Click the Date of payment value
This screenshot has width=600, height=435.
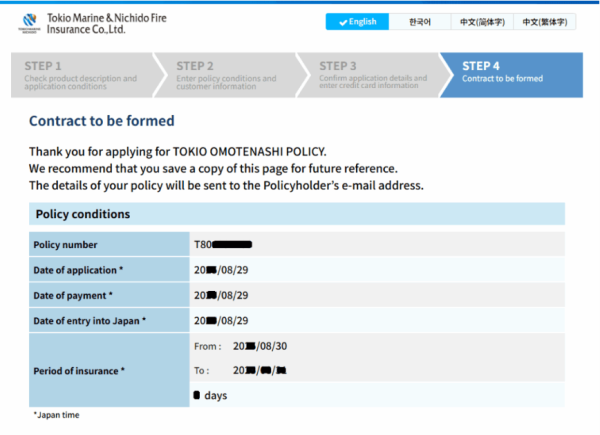[x=220, y=296]
